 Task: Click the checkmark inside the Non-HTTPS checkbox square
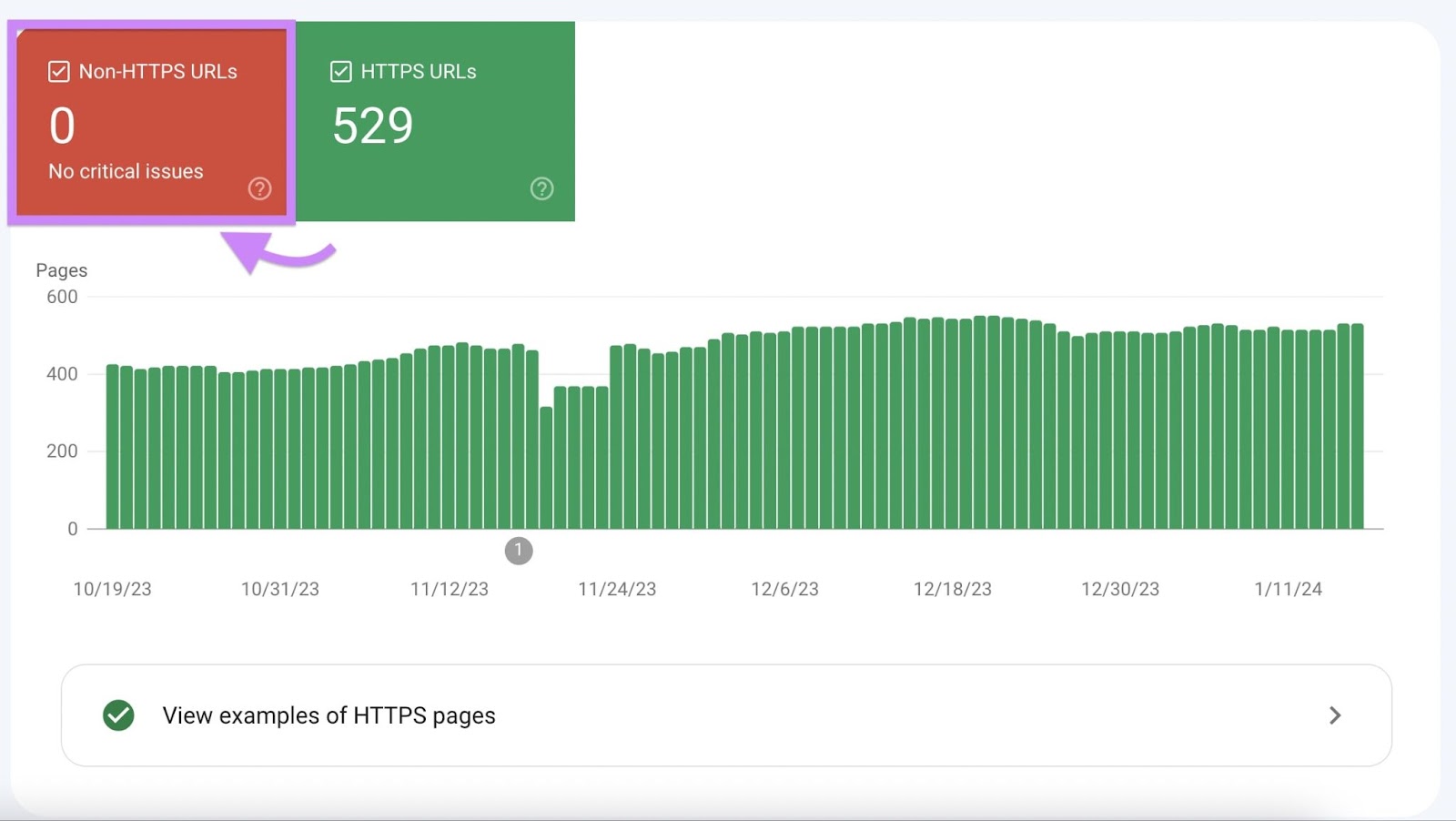click(58, 71)
